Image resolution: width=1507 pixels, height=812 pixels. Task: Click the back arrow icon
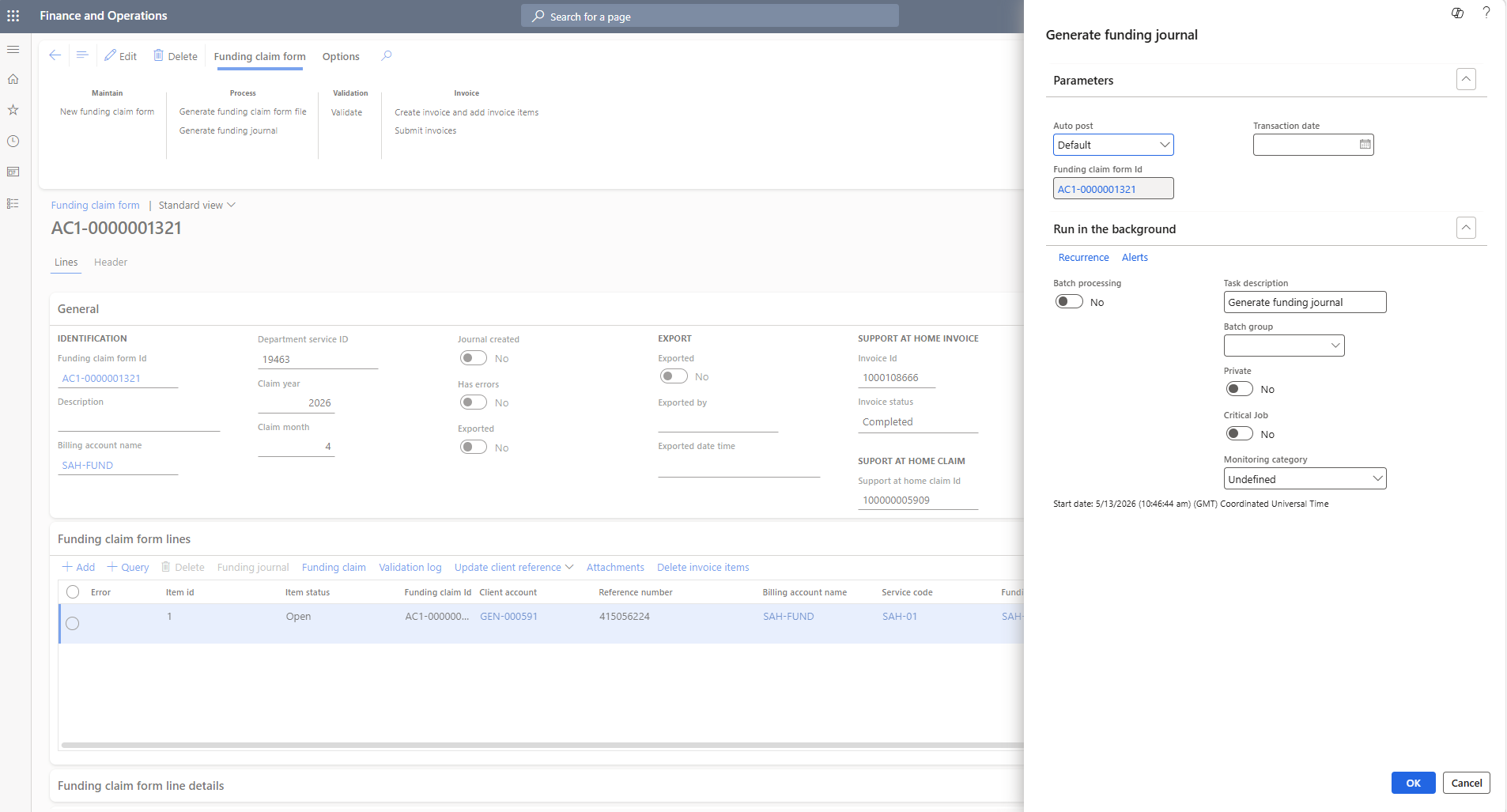[55, 55]
